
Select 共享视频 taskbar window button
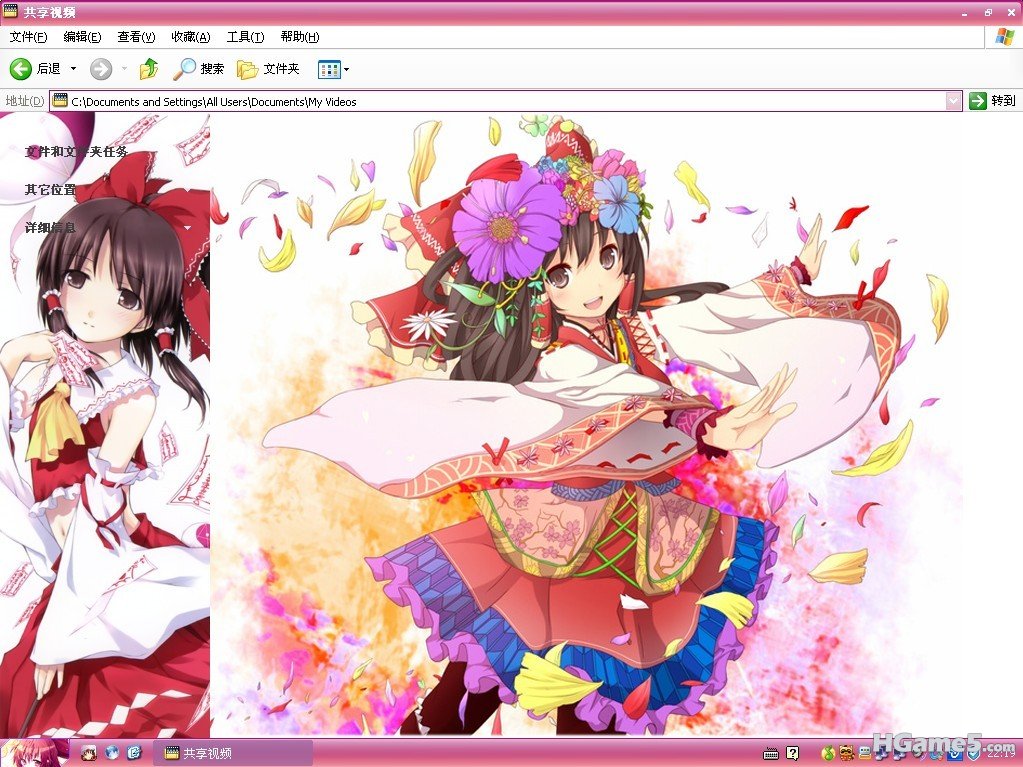233,753
